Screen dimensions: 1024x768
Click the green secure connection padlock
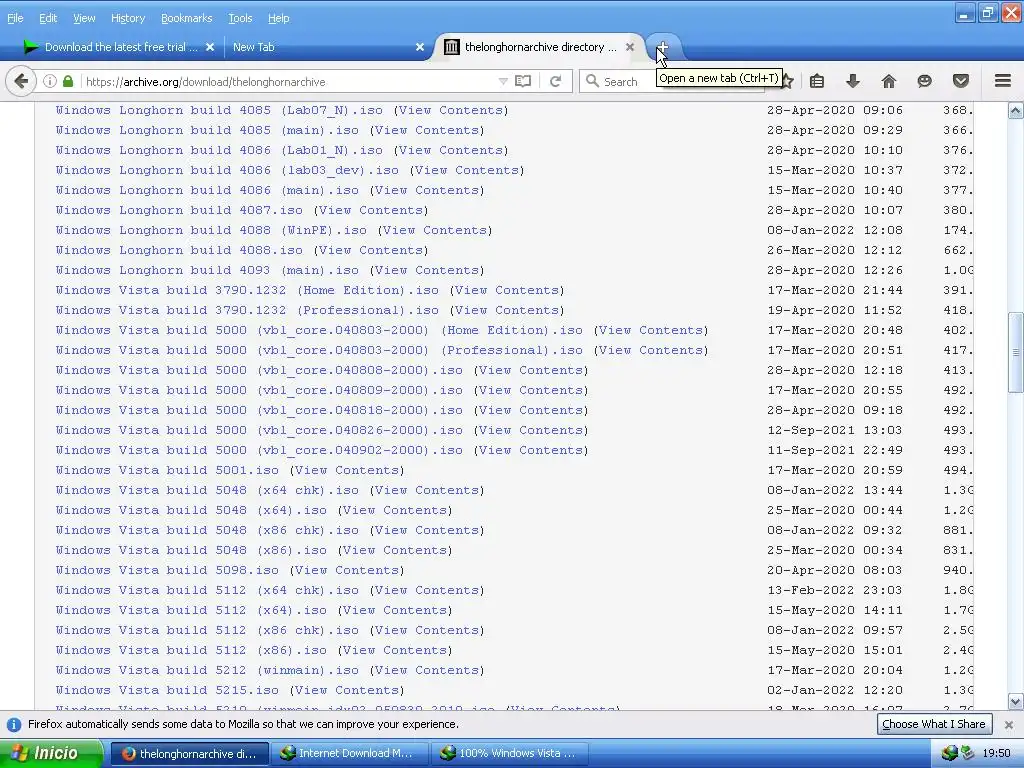(68, 82)
